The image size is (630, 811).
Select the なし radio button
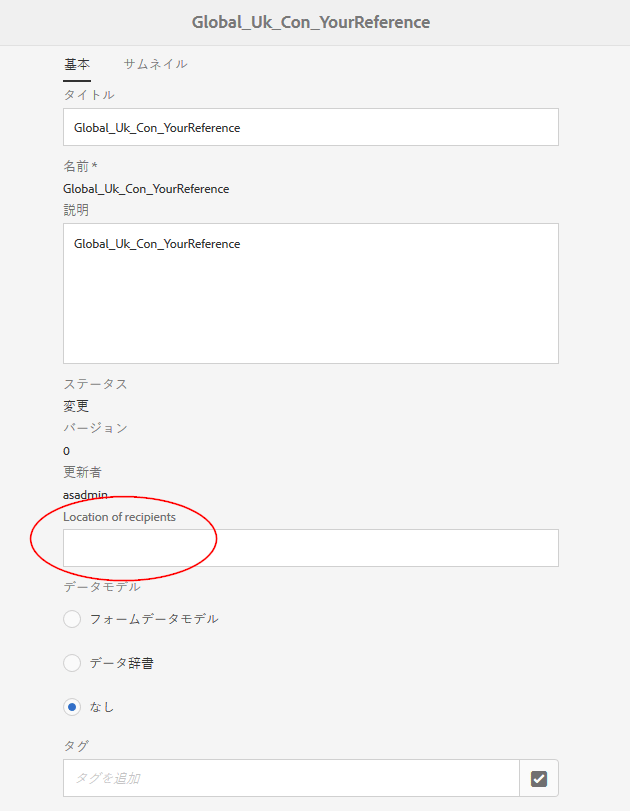(71, 707)
